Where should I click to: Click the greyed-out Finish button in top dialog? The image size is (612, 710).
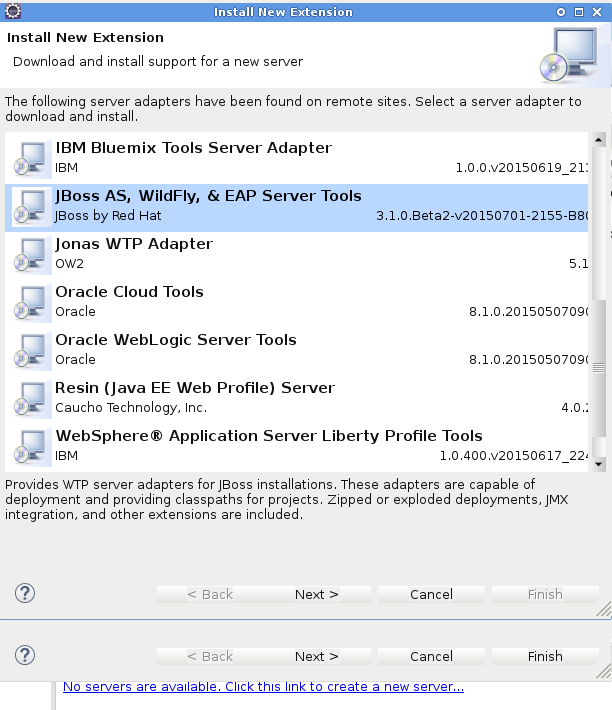(x=545, y=595)
